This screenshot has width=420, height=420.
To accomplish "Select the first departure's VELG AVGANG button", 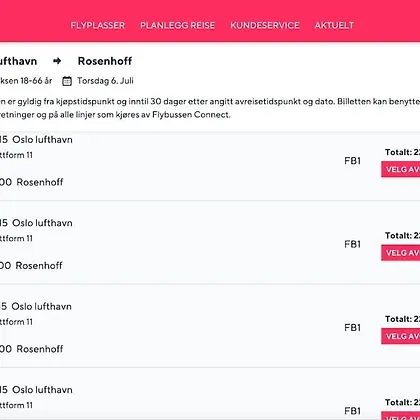I will (x=401, y=169).
